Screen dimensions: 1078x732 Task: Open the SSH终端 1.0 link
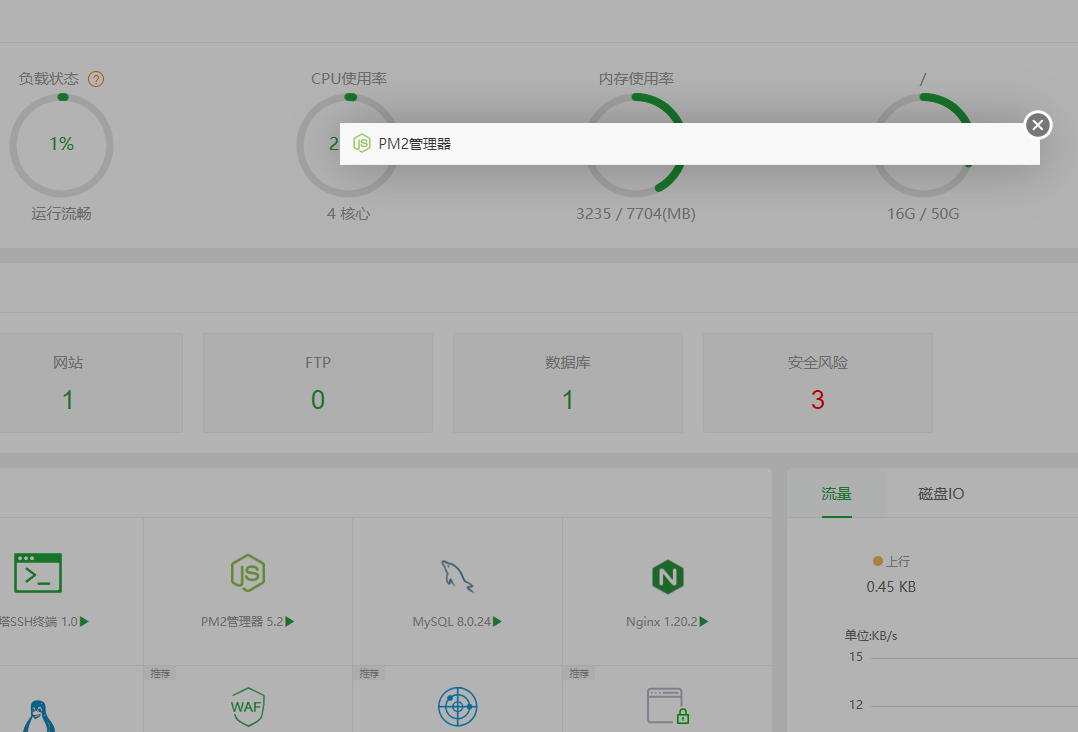click(x=39, y=621)
